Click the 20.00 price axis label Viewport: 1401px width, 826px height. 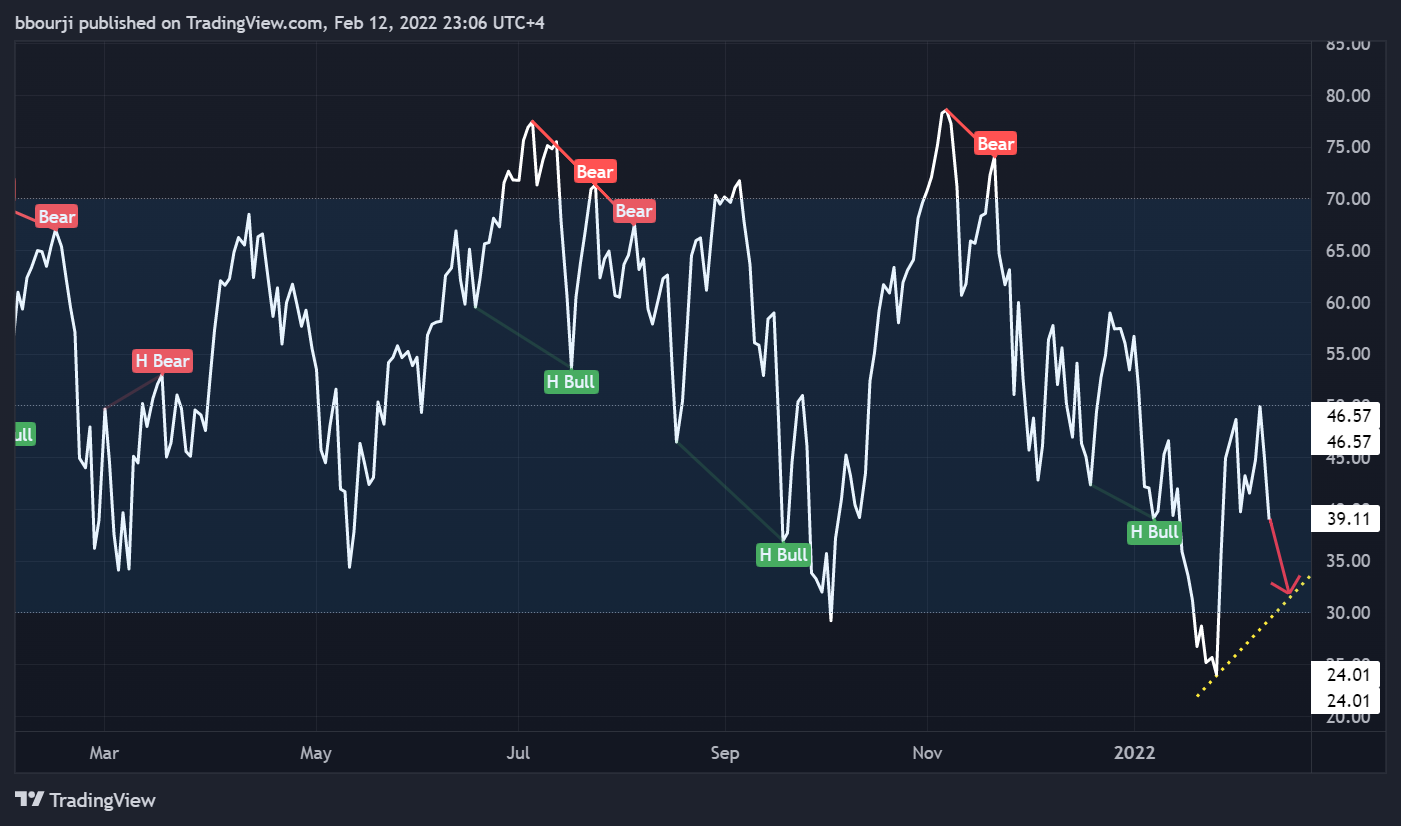coord(1349,717)
